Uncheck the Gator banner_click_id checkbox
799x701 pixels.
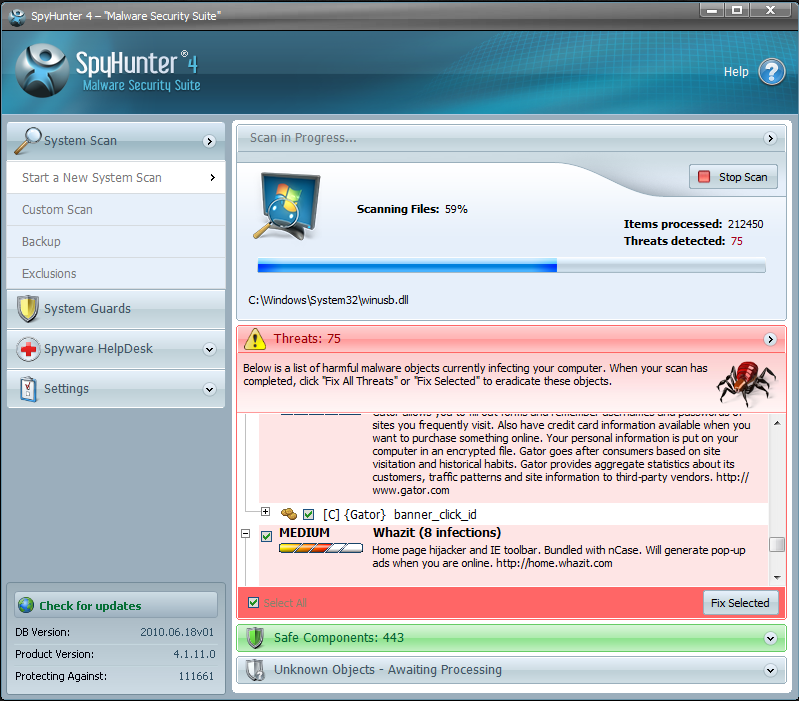pos(308,514)
